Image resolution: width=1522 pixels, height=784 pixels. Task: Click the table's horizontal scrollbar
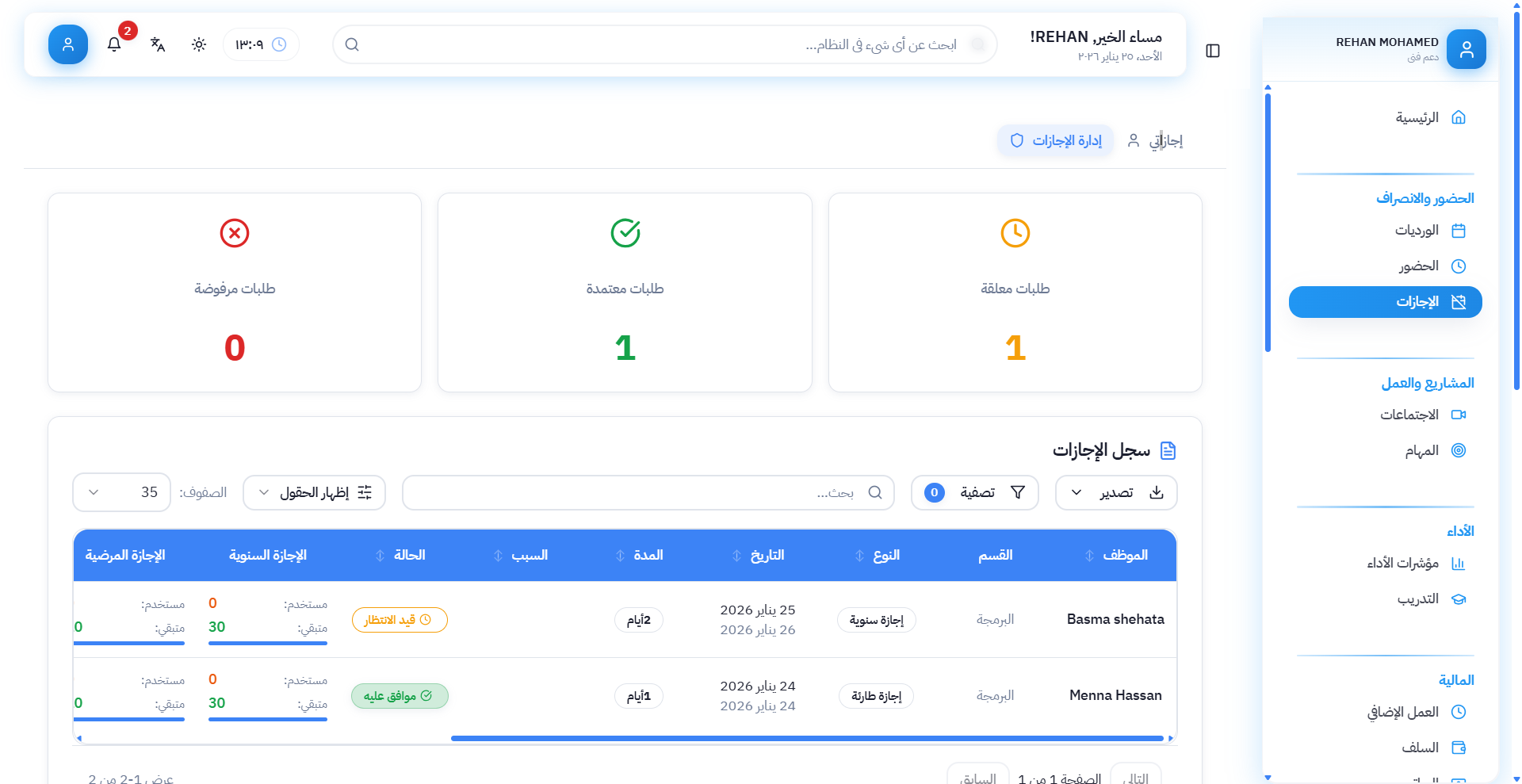pos(806,738)
